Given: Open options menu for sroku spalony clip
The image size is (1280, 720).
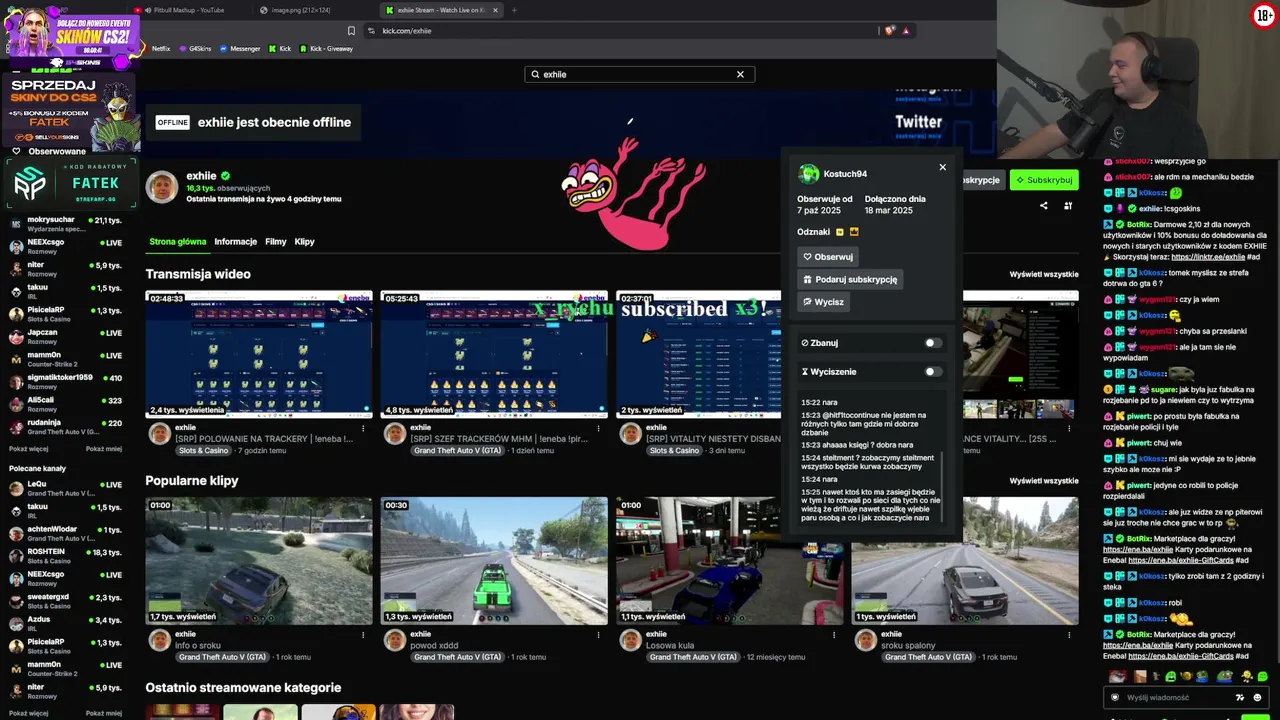Looking at the screenshot, I should coord(1069,634).
